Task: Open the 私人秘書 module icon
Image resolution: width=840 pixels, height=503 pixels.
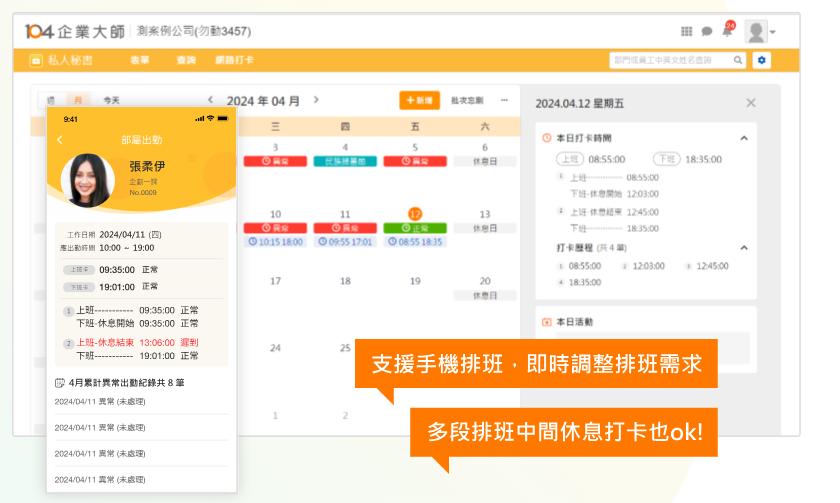Action: click(36, 61)
